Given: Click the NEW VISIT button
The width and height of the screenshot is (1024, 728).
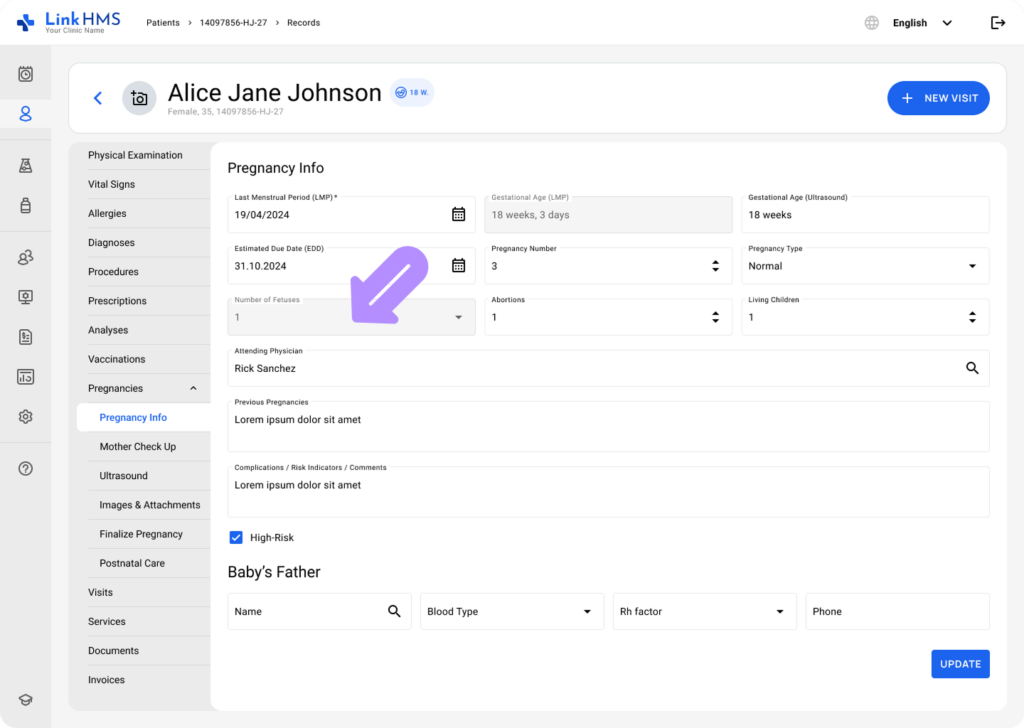Looking at the screenshot, I should pyautogui.click(x=938, y=98).
